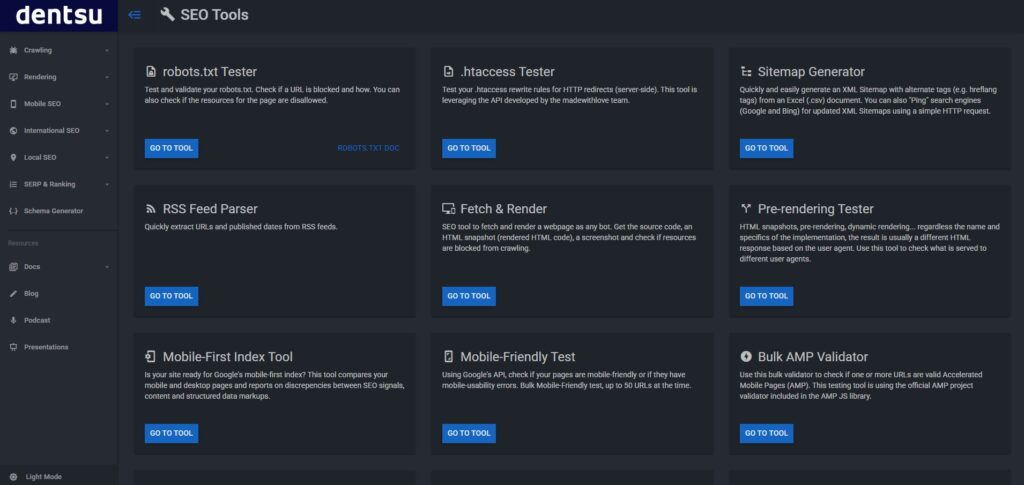Open the Local SEO sidebar menu

59,157
